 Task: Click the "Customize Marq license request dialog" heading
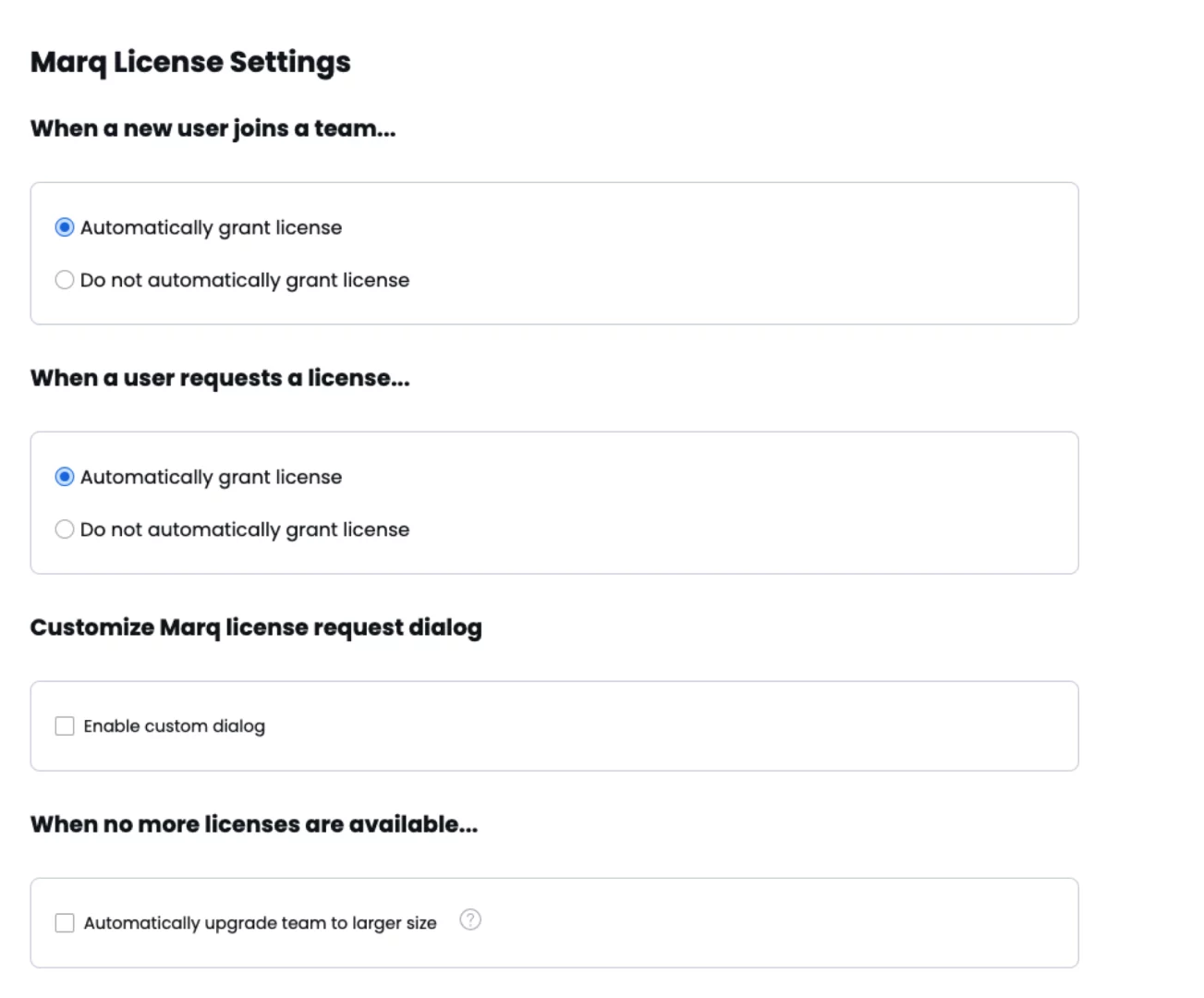coord(257,627)
